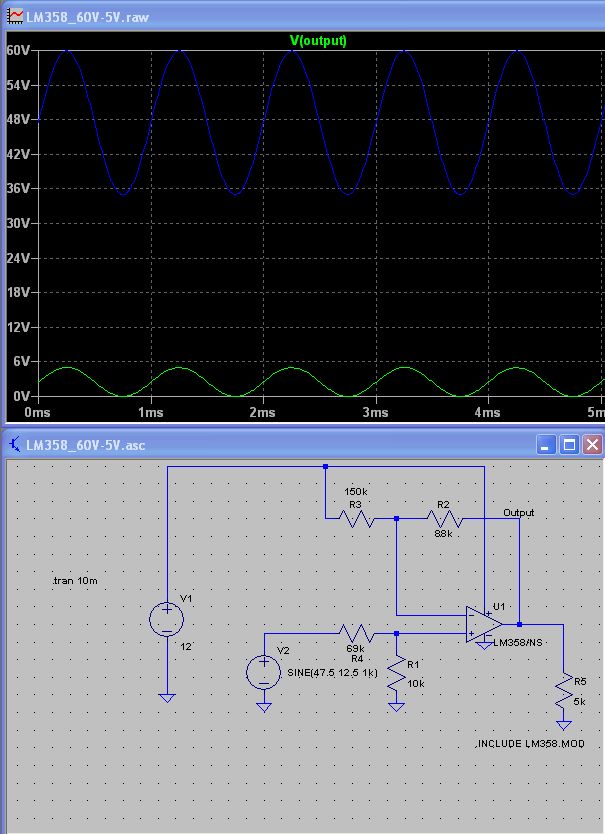This screenshot has width=605, height=834.
Task: Click the 42V label on vertical axis
Action: click(18, 154)
